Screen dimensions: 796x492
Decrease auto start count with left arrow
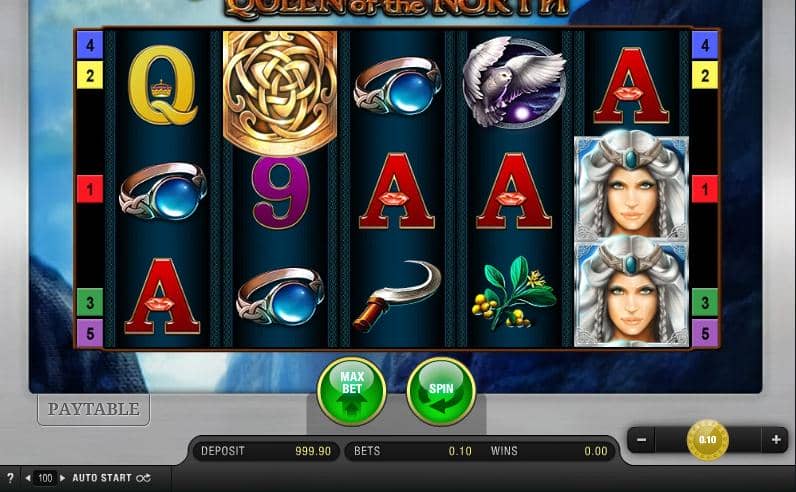point(28,478)
